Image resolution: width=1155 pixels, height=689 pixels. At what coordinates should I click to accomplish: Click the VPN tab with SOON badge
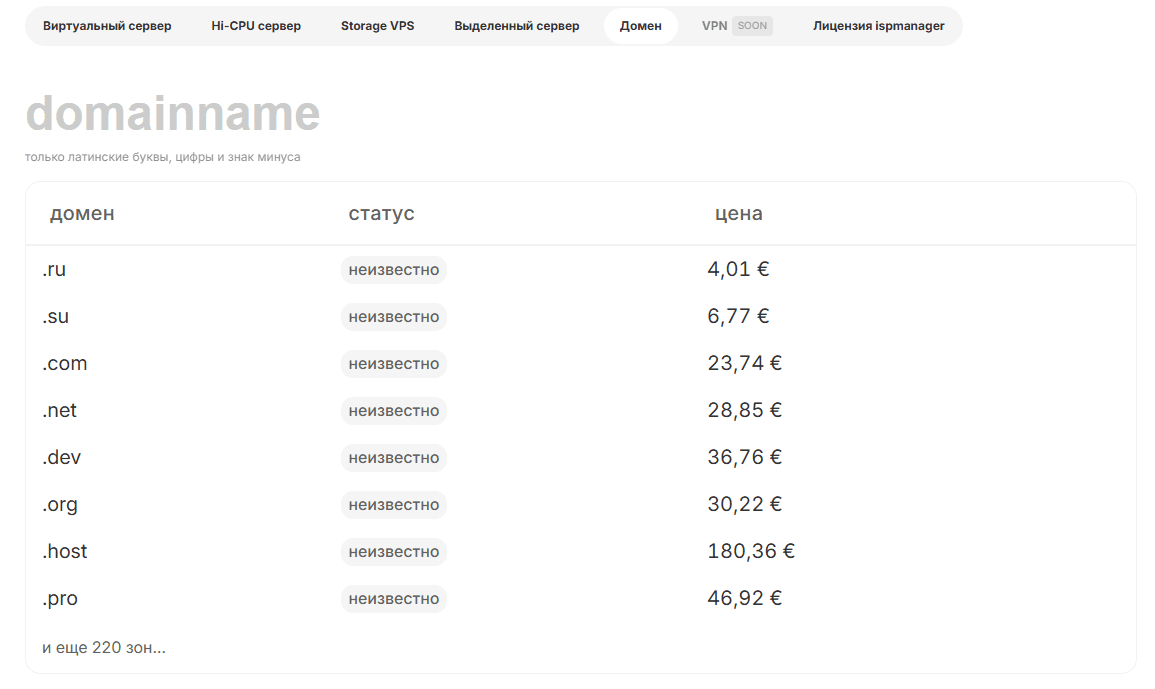tap(736, 26)
